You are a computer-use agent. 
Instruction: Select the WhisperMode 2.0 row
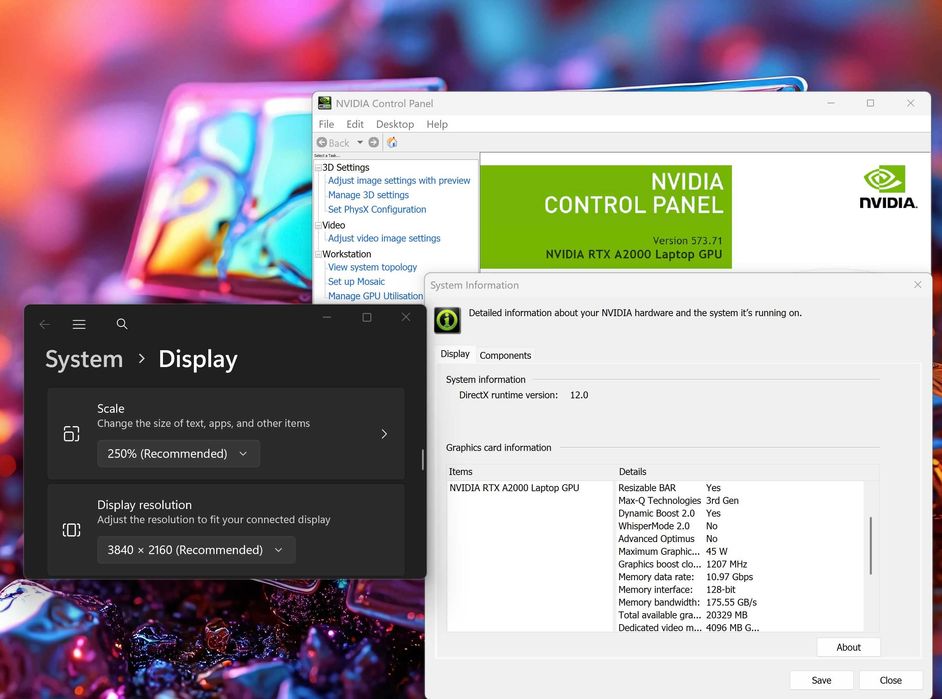(740, 526)
